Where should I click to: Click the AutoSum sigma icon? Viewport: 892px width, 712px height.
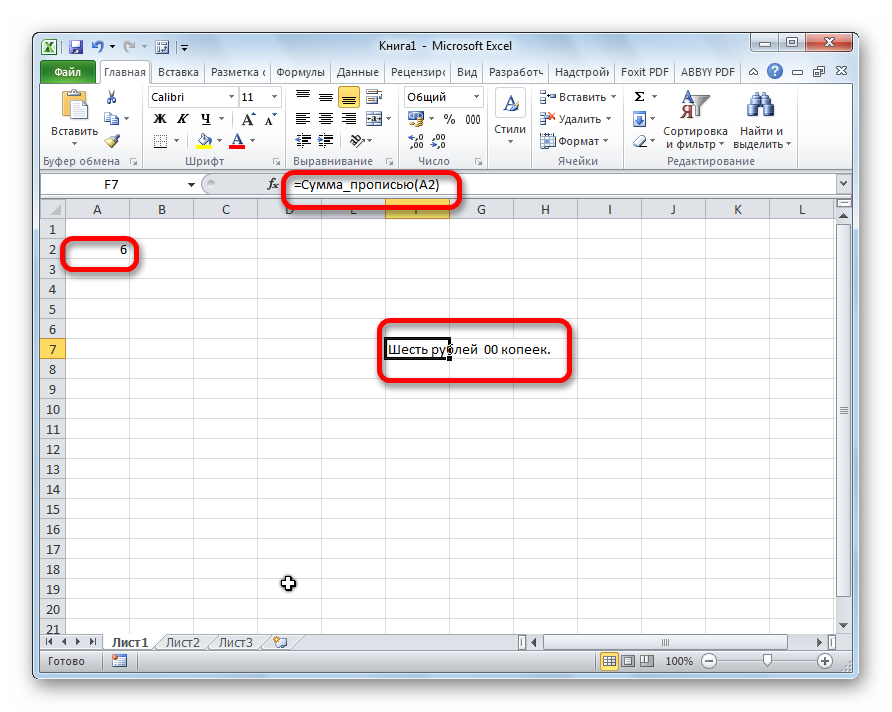pyautogui.click(x=639, y=97)
